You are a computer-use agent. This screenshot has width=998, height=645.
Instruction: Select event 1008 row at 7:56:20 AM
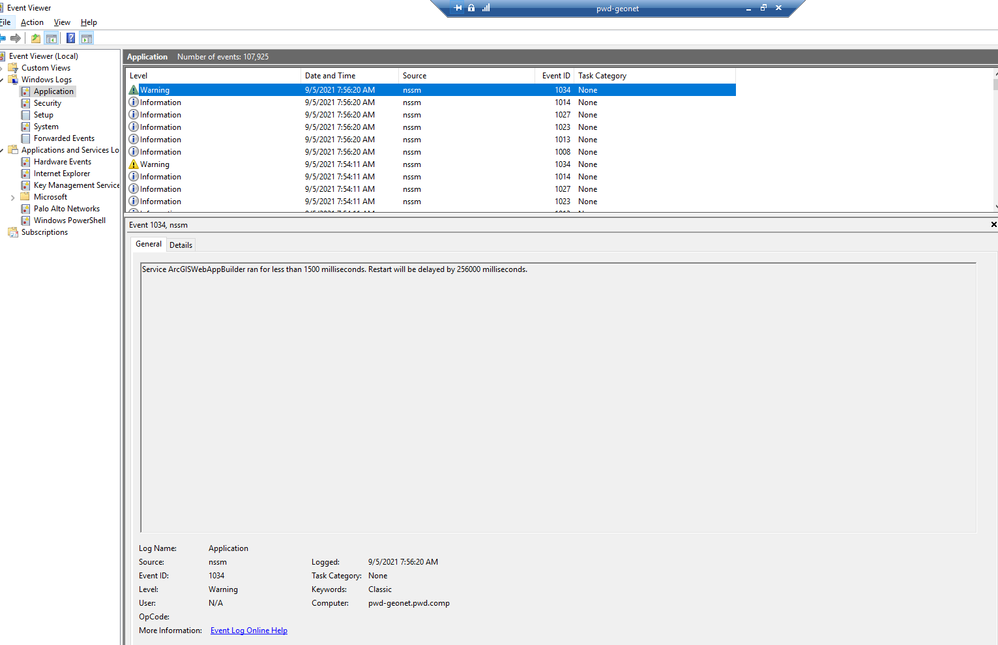coord(432,152)
